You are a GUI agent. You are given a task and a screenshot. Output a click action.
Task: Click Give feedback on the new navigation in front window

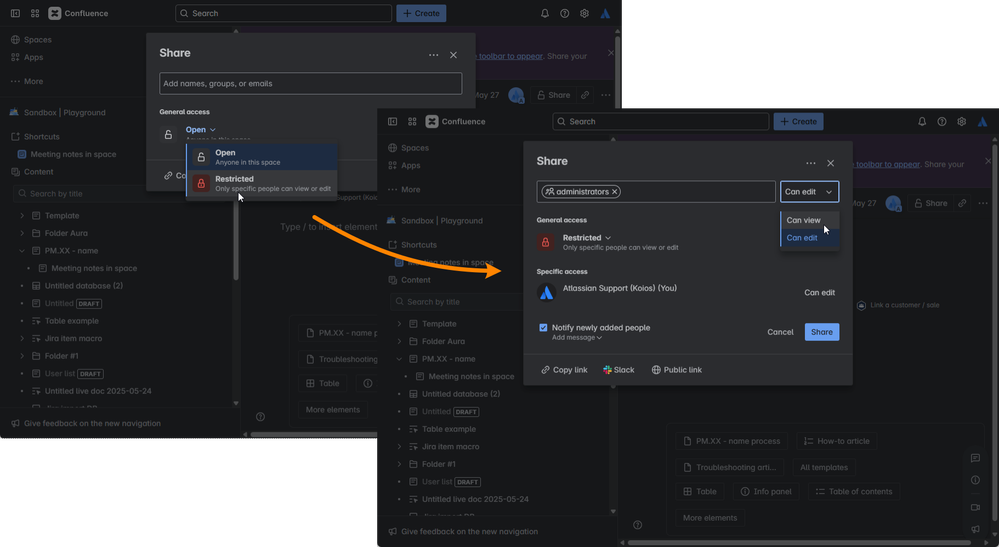click(x=463, y=532)
